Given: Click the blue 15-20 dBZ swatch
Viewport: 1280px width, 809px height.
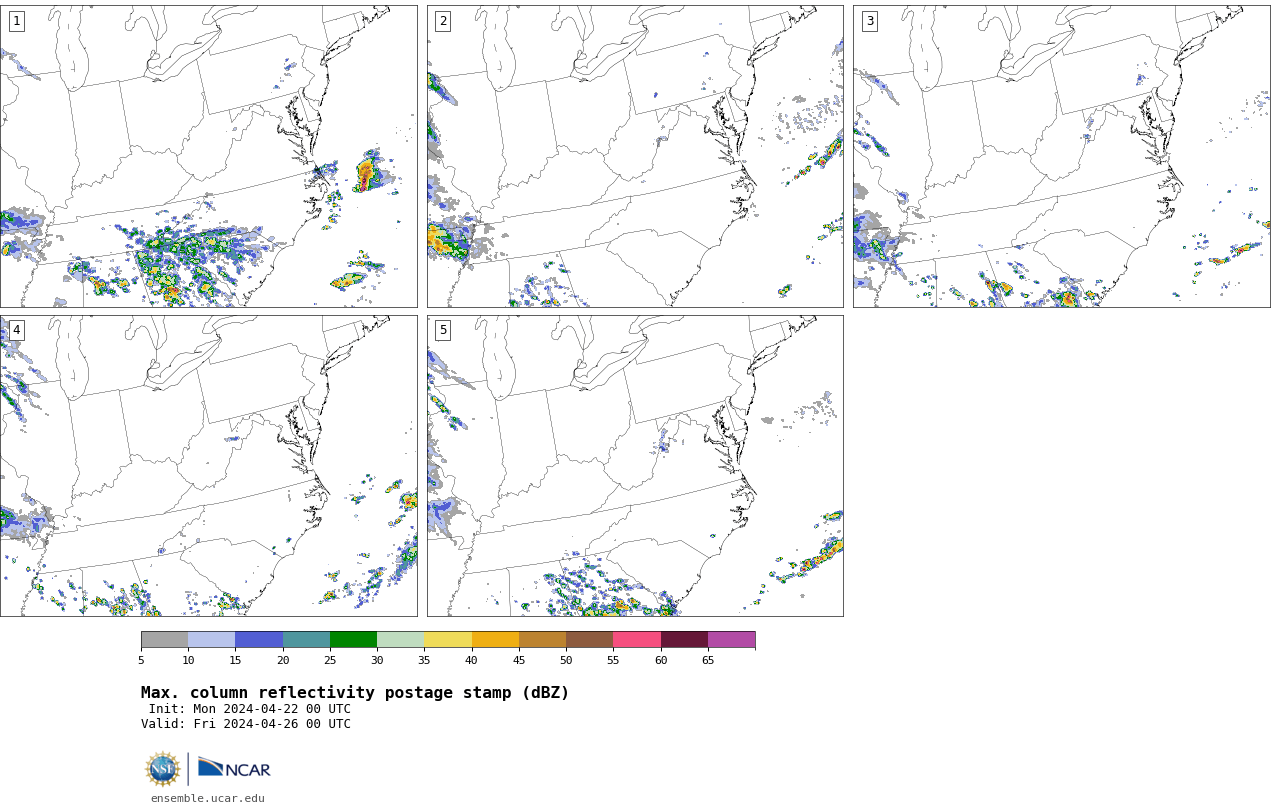Looking at the screenshot, I should pos(259,640).
